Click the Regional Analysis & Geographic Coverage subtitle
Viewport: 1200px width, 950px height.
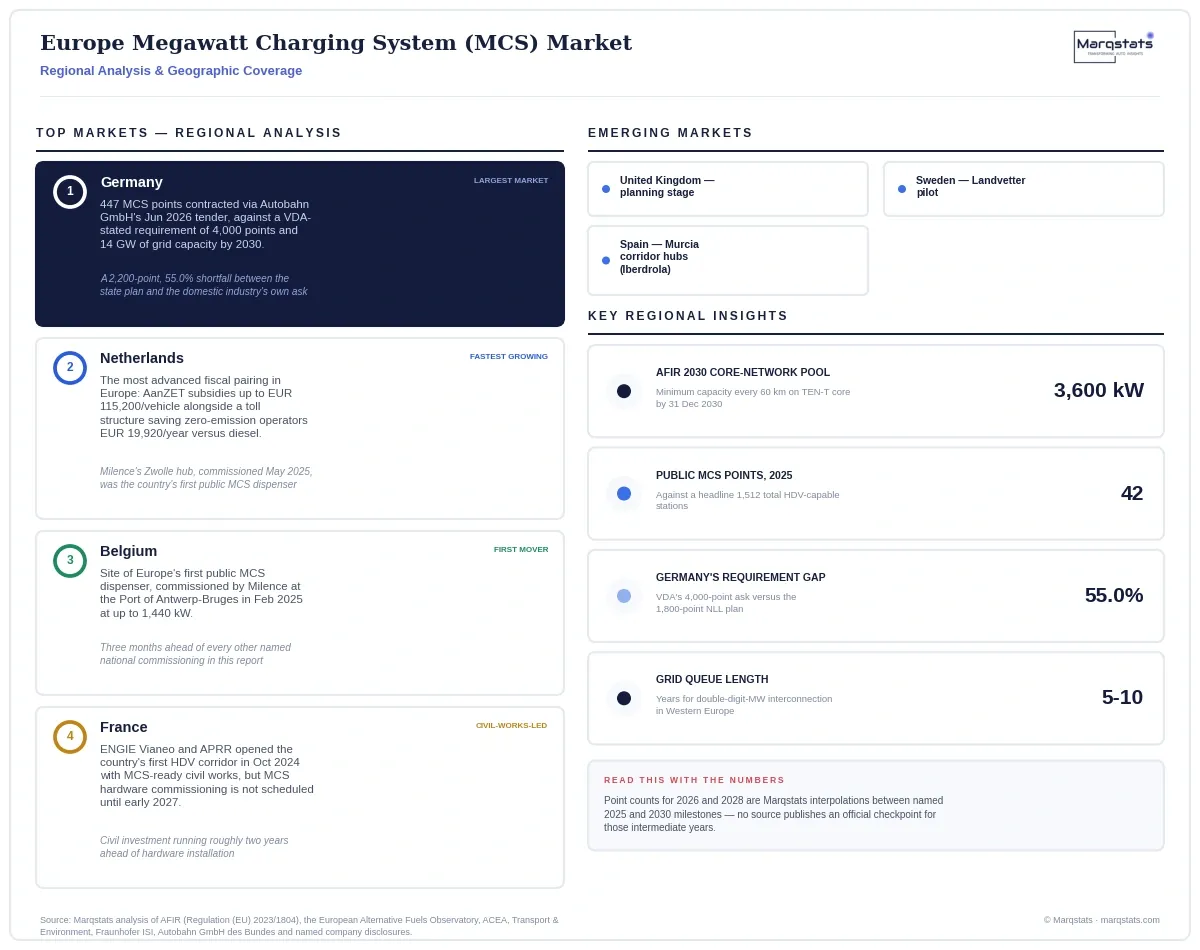(171, 71)
